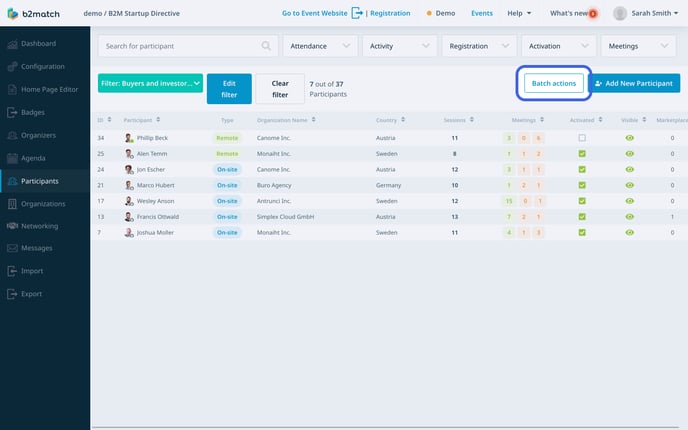Click the Canome Inc. cell for Phillip Beck

click(x=274, y=138)
